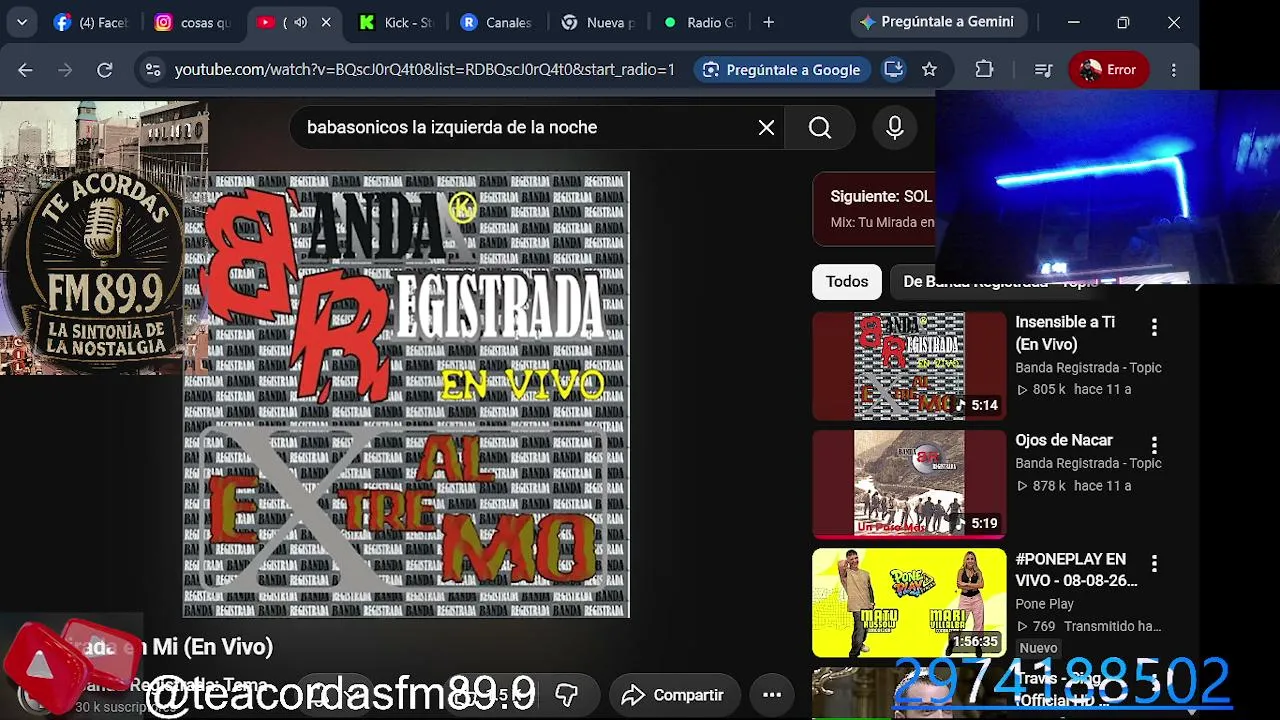Open more options for #PONEPLAY EN VIVO
This screenshot has width=1280, height=720.
pyautogui.click(x=1154, y=564)
